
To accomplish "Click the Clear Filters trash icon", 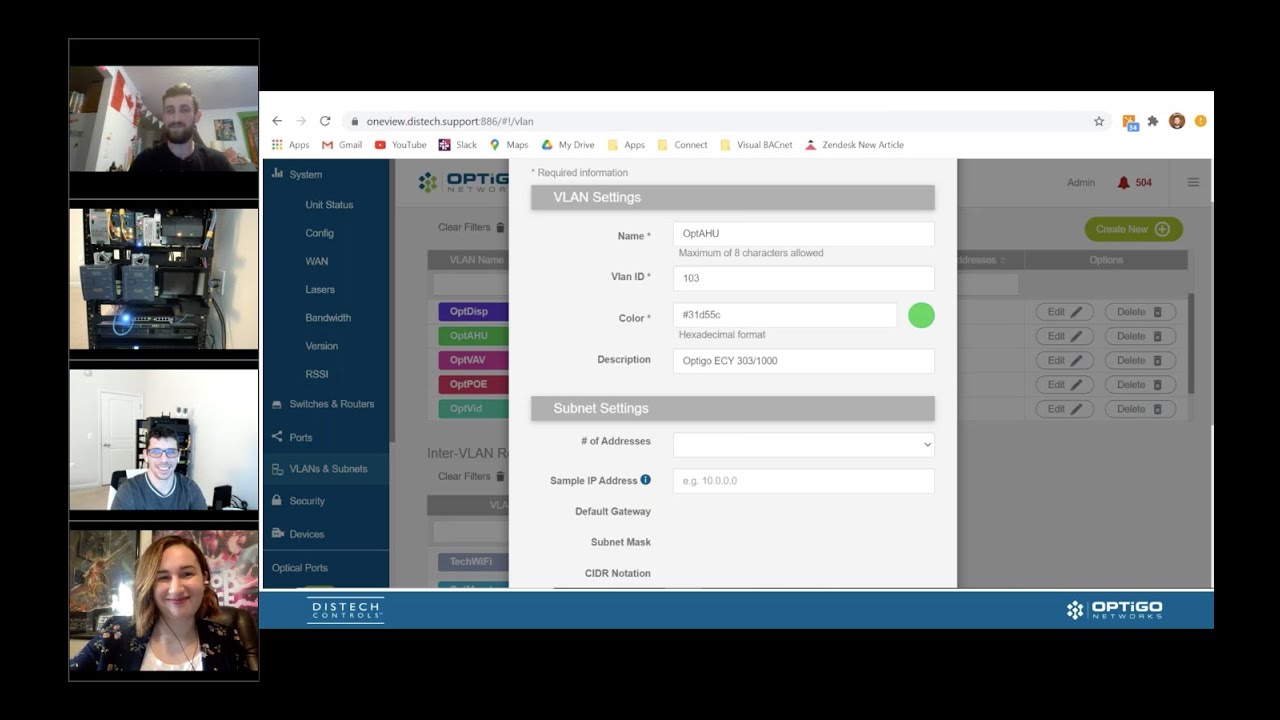I will click(500, 228).
